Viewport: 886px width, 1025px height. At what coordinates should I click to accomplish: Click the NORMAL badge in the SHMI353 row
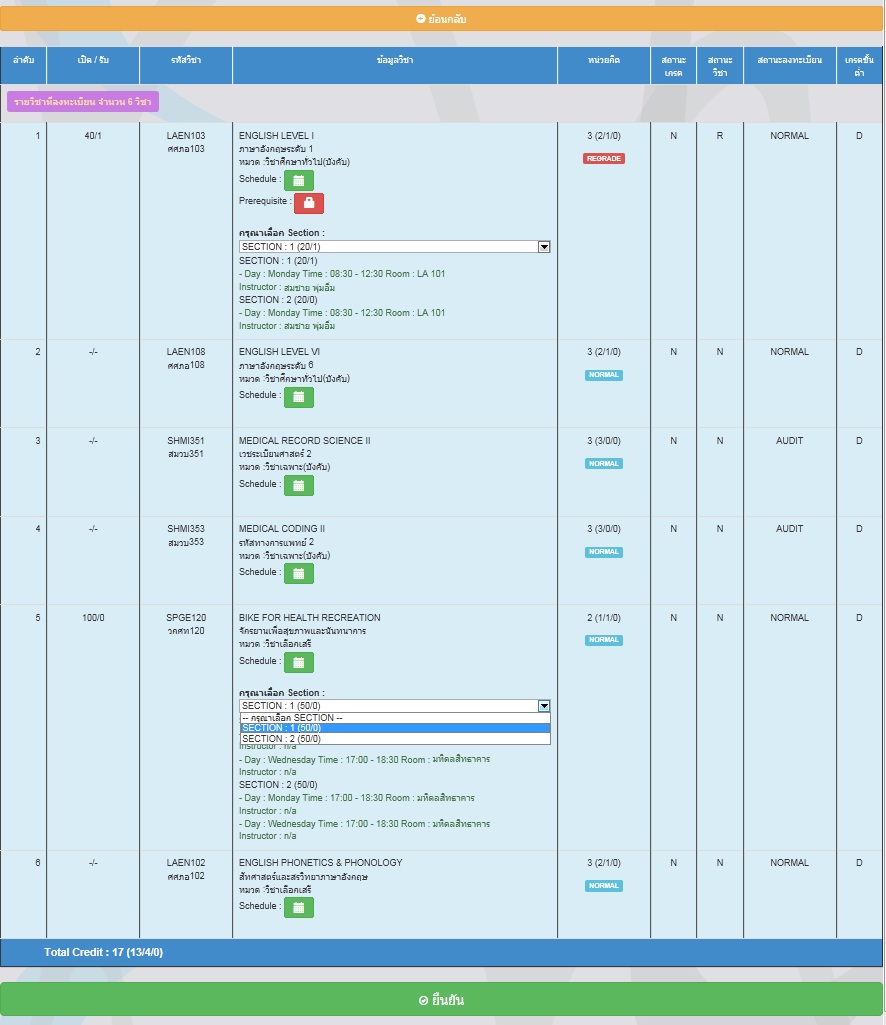(604, 552)
